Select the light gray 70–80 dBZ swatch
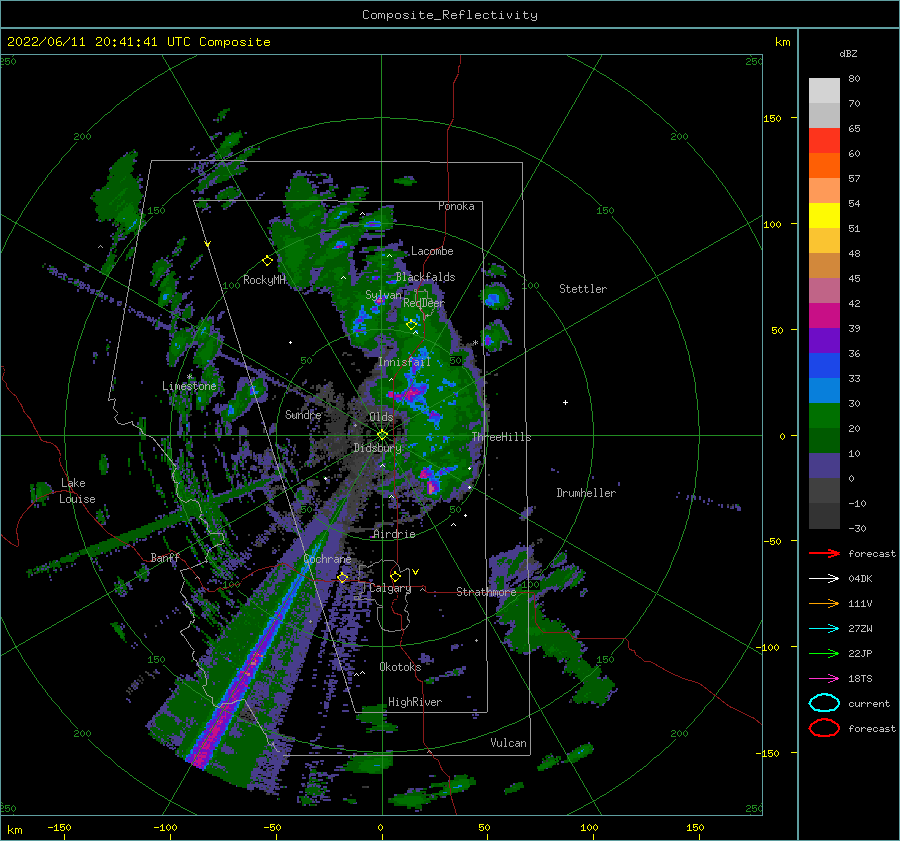Image resolution: width=900 pixels, height=841 pixels. [824, 91]
